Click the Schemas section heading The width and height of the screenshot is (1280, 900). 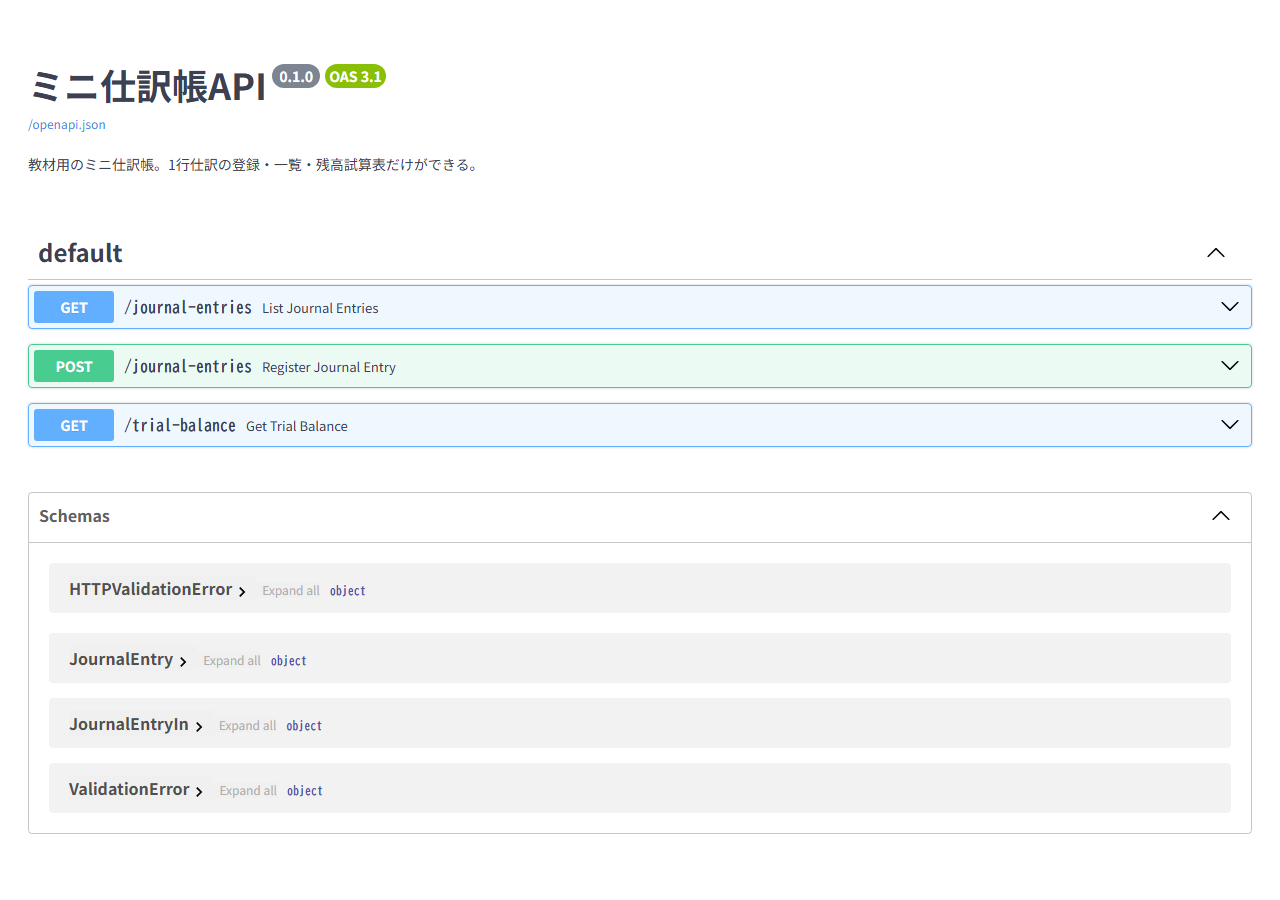coord(74,516)
